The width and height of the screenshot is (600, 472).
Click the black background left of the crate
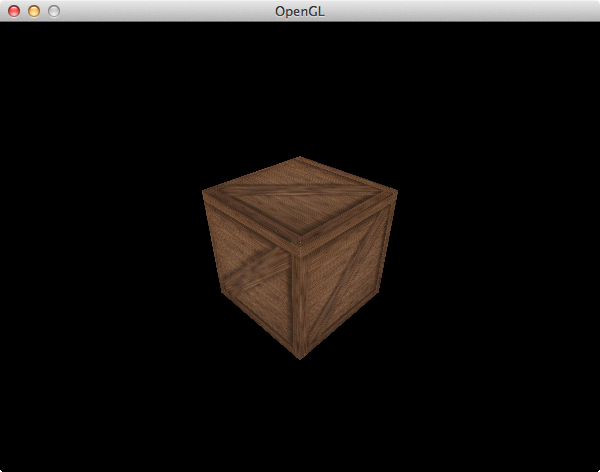pyautogui.click(x=100, y=260)
